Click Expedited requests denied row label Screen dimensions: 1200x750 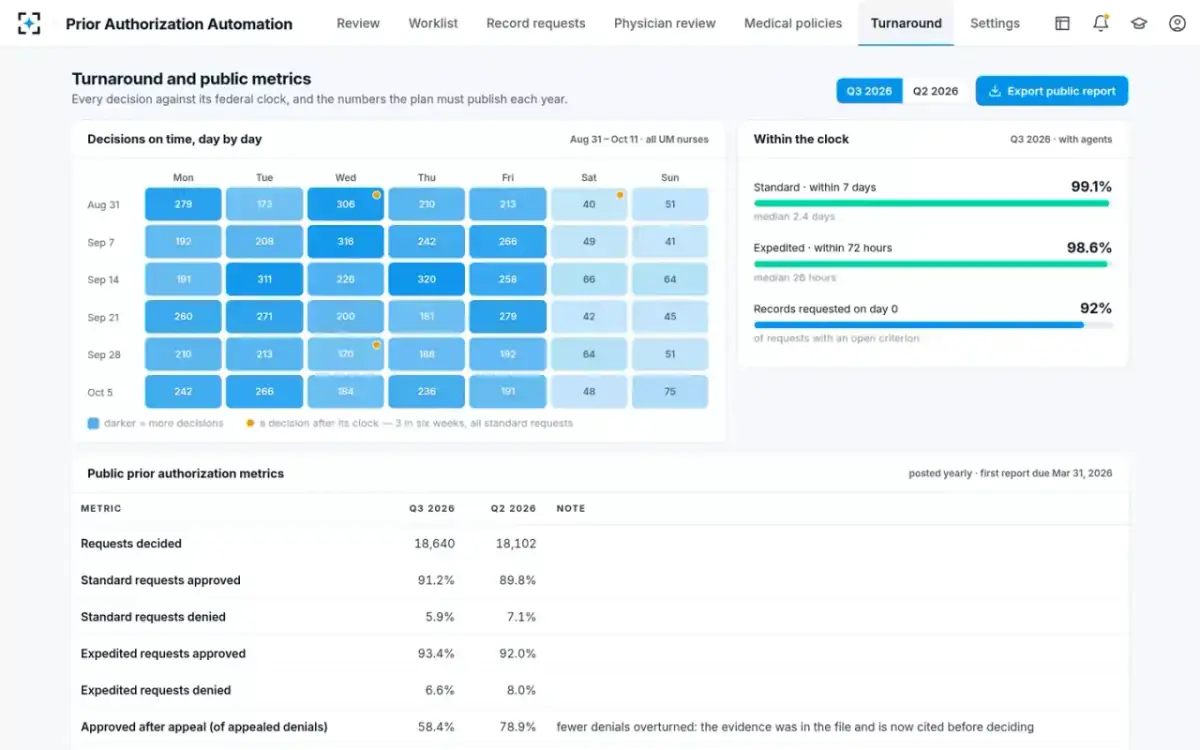(156, 690)
